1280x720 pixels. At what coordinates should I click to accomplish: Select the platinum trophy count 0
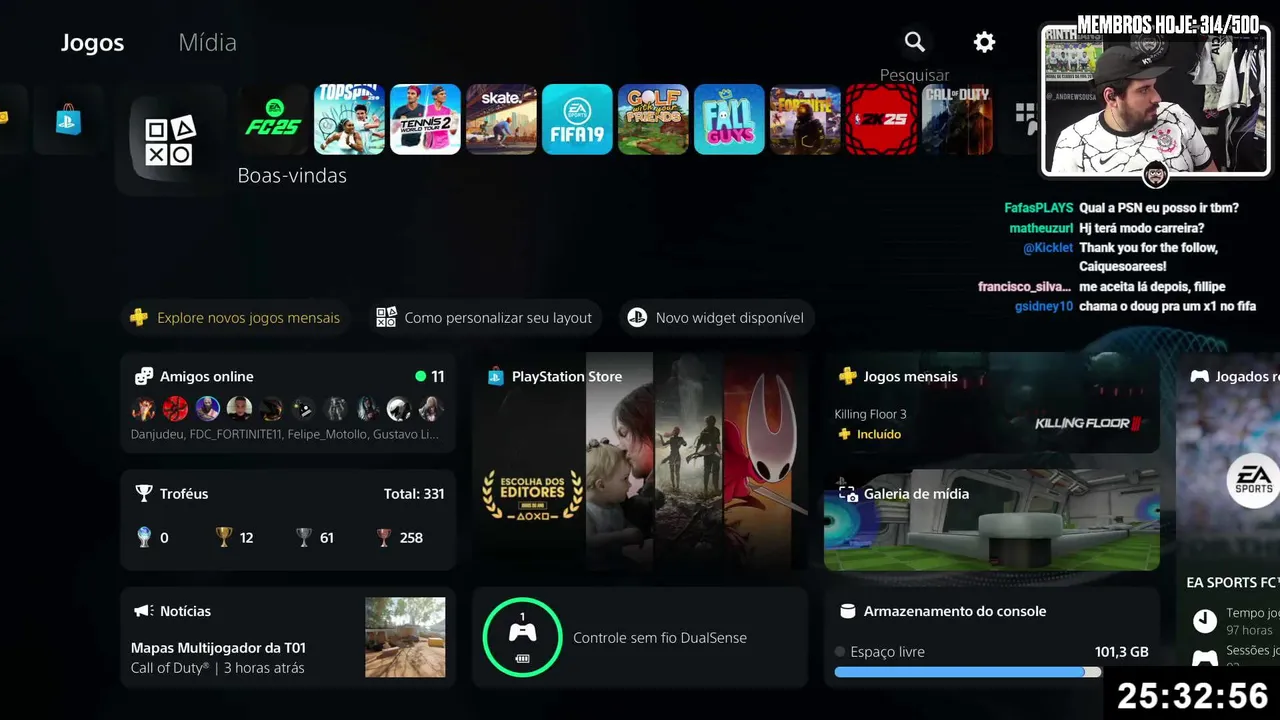pos(152,538)
